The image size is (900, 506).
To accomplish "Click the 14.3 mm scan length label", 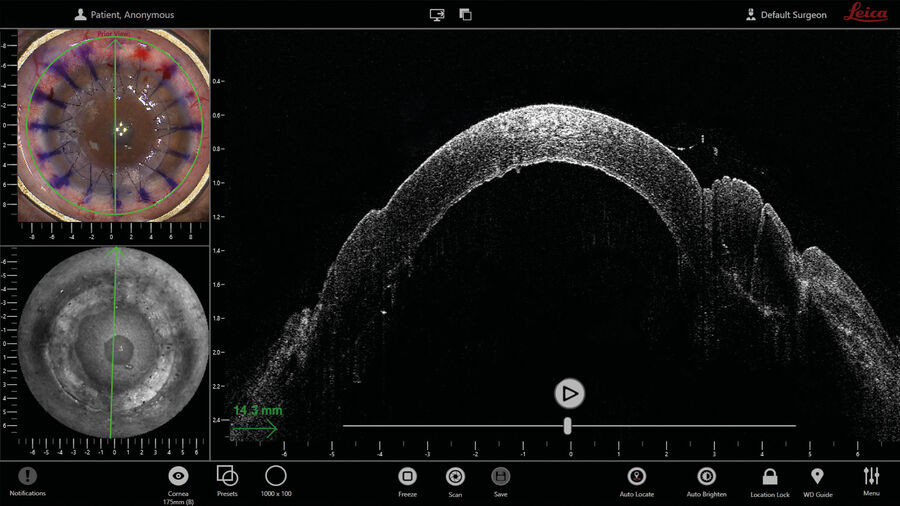I will point(258,410).
